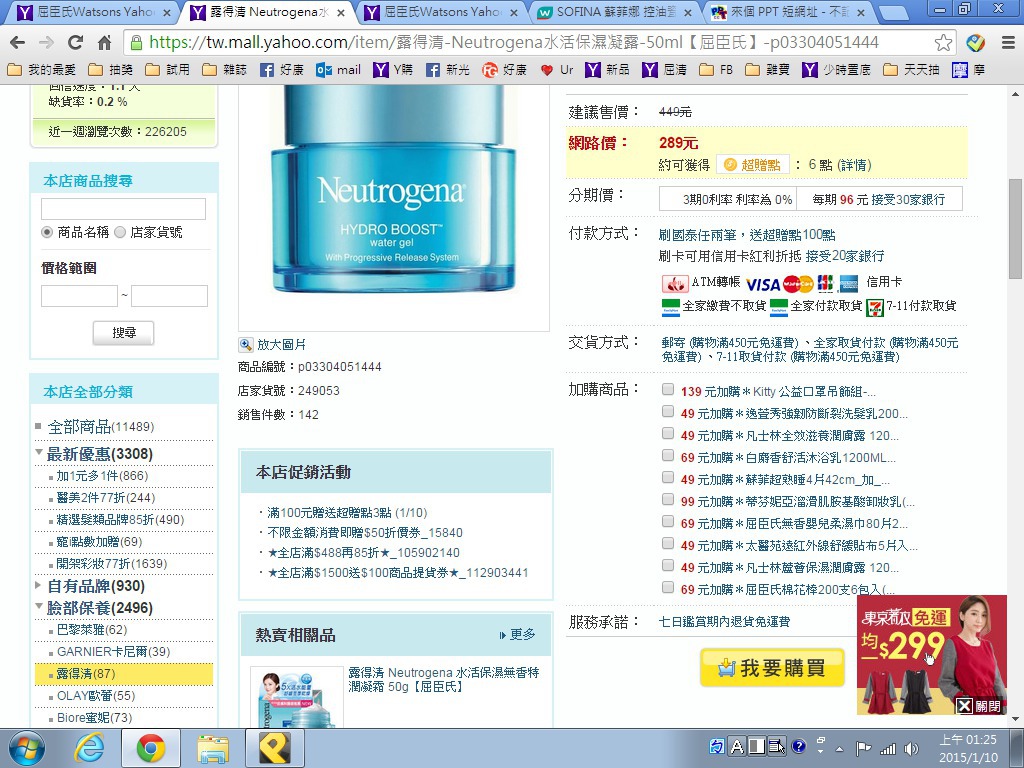
Task: Click the minimum price range field
Action: coord(79,296)
